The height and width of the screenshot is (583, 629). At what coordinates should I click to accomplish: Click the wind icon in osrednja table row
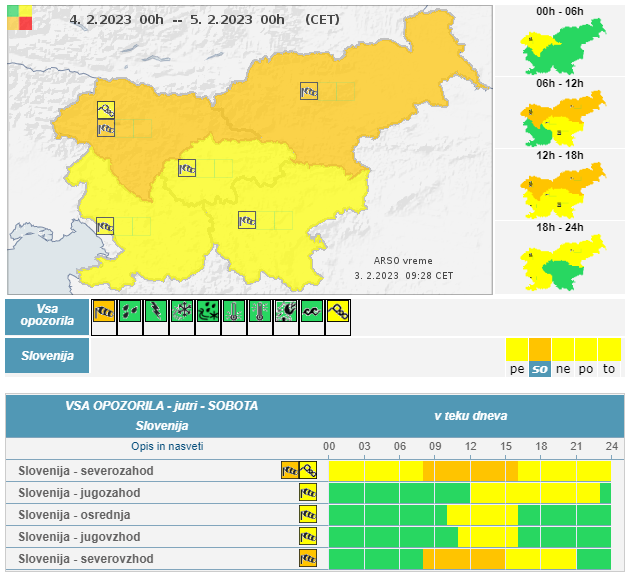(x=308, y=514)
